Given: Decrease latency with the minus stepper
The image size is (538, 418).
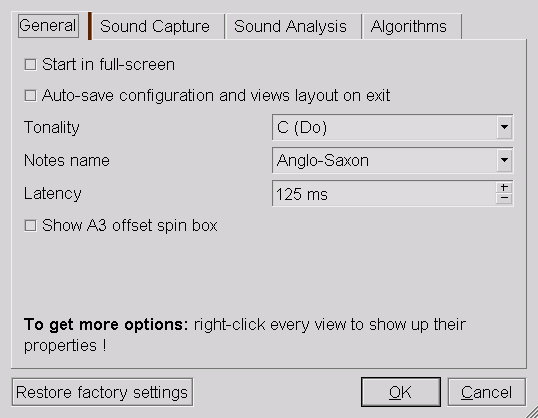Looking at the screenshot, I should tap(504, 198).
